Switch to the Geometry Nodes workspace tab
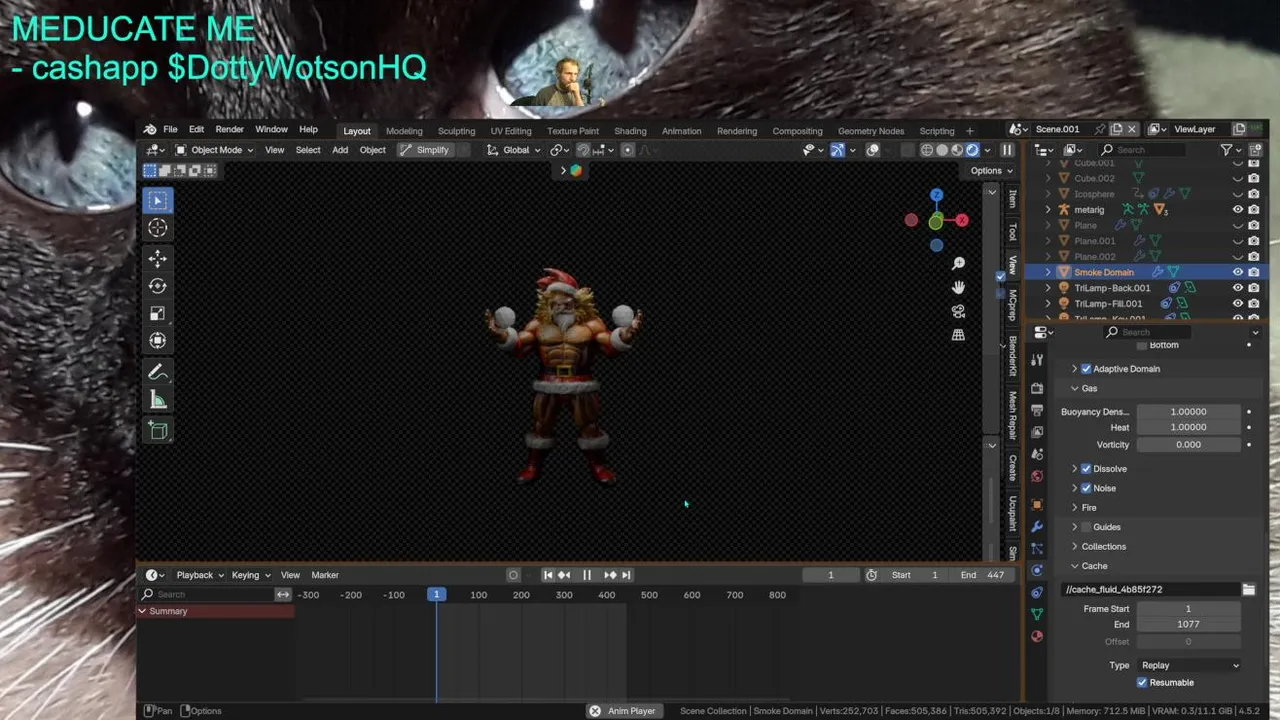 pos(870,131)
